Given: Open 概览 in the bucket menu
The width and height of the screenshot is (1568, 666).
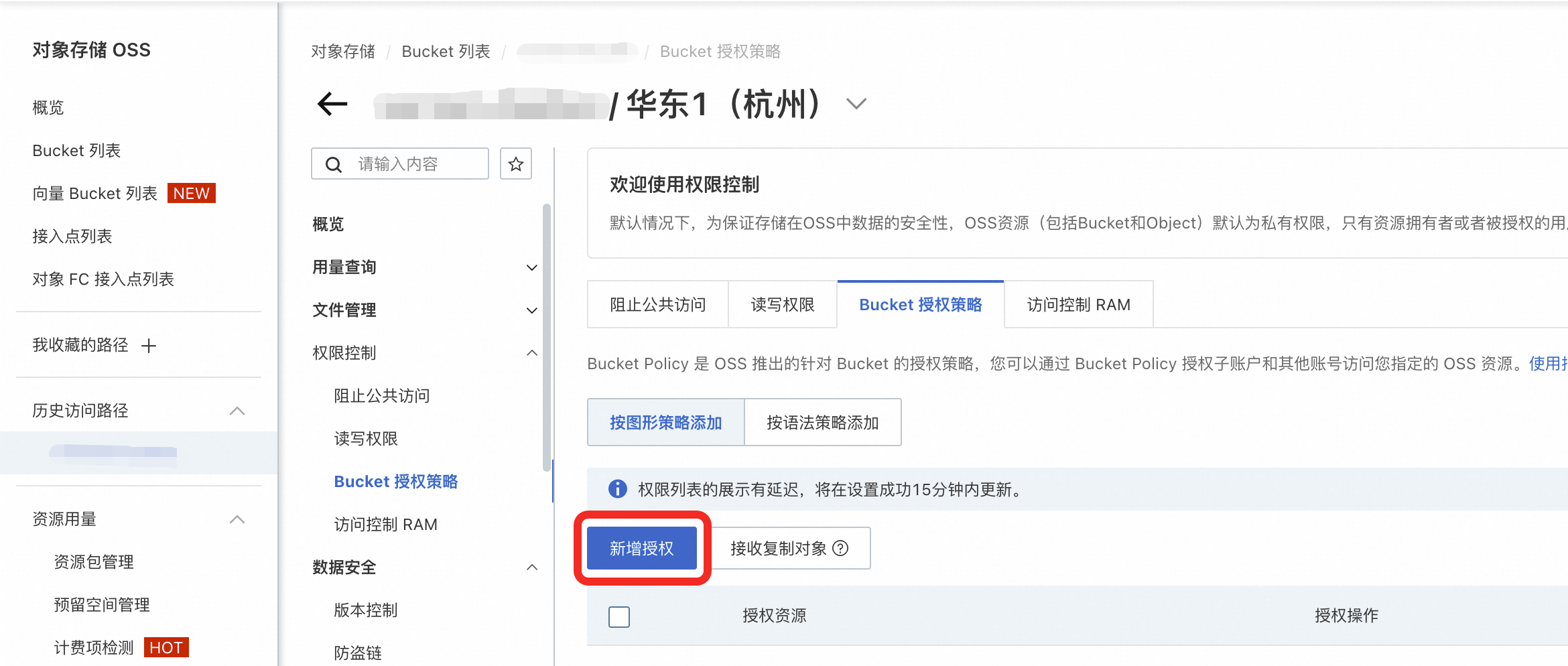Looking at the screenshot, I should (328, 224).
